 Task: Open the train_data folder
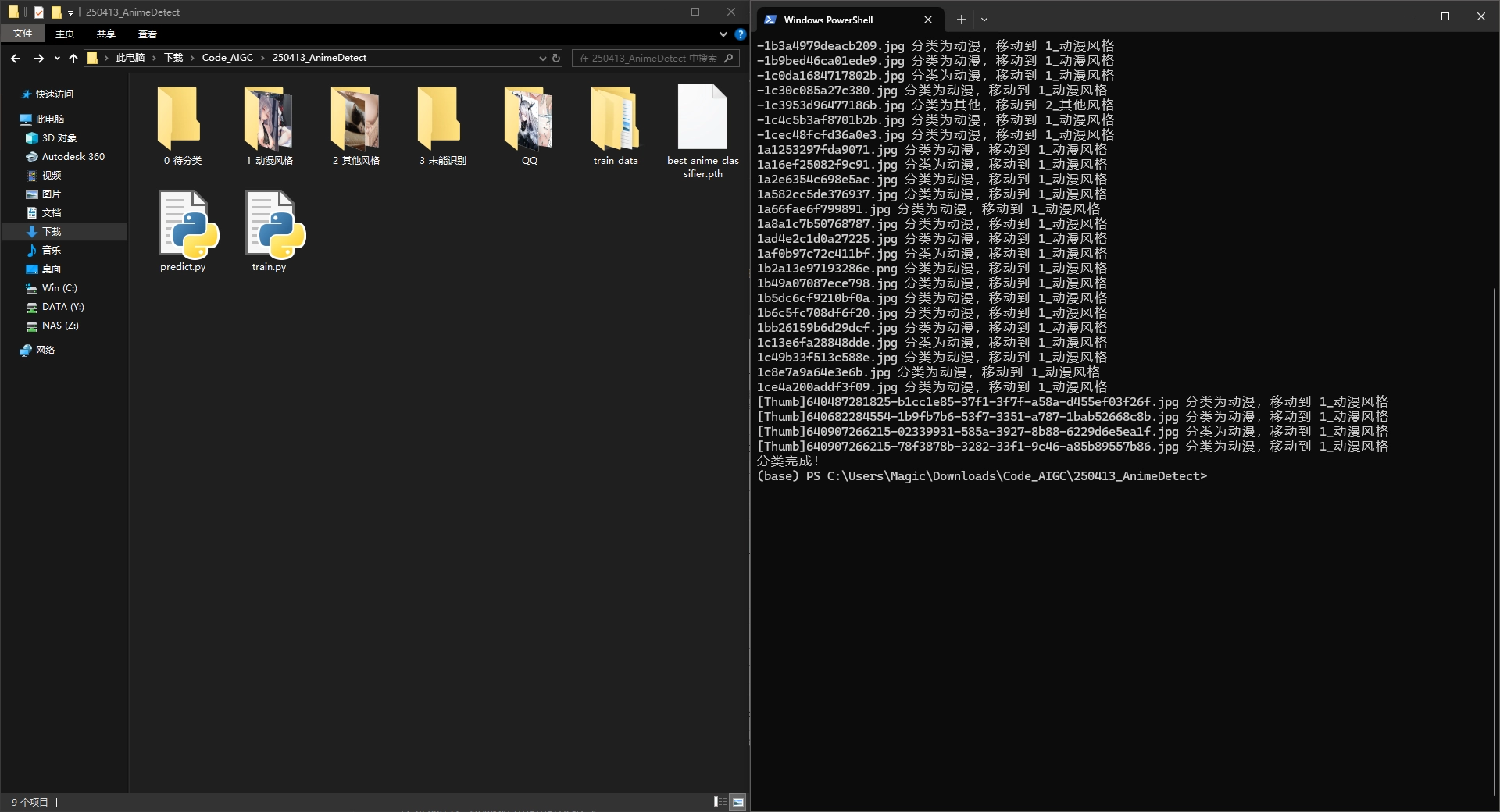[x=616, y=119]
